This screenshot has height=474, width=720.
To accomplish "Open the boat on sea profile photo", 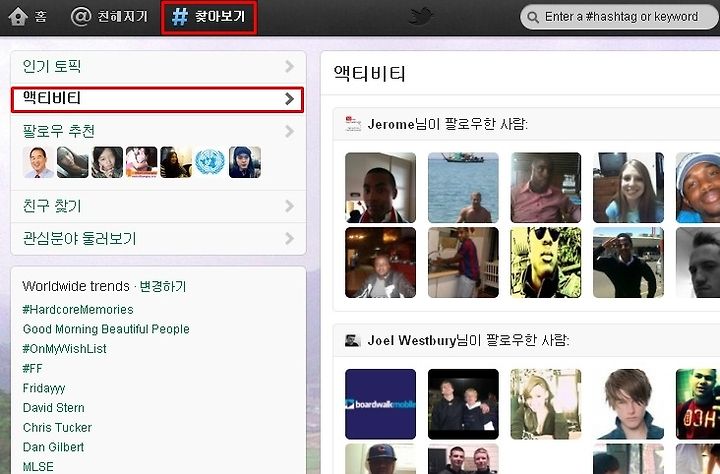I will [x=463, y=187].
